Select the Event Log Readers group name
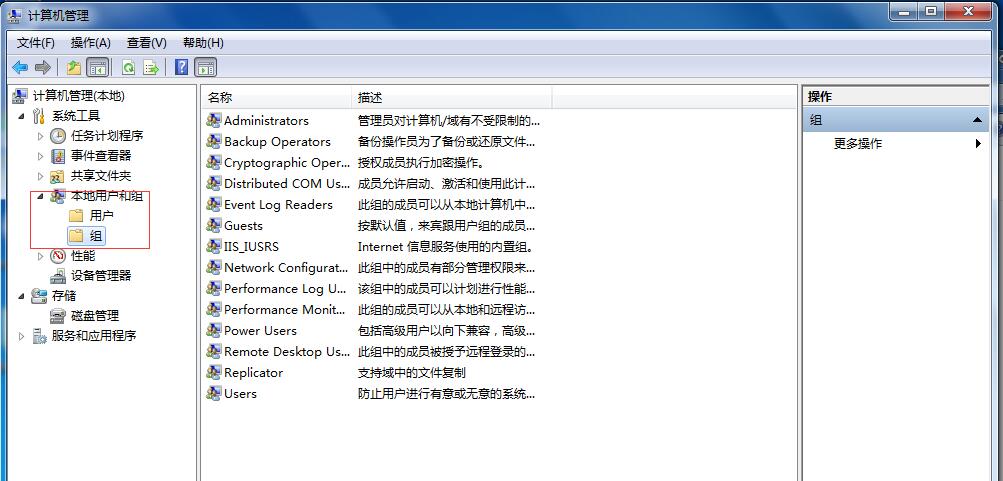1003x481 pixels. [278, 205]
